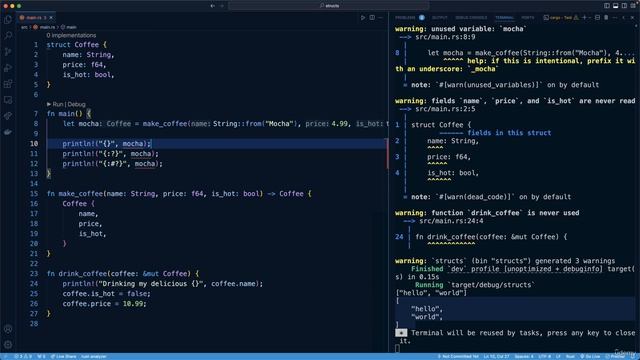
Task: Create a new terminal with plus icon
Action: pos(584,18)
